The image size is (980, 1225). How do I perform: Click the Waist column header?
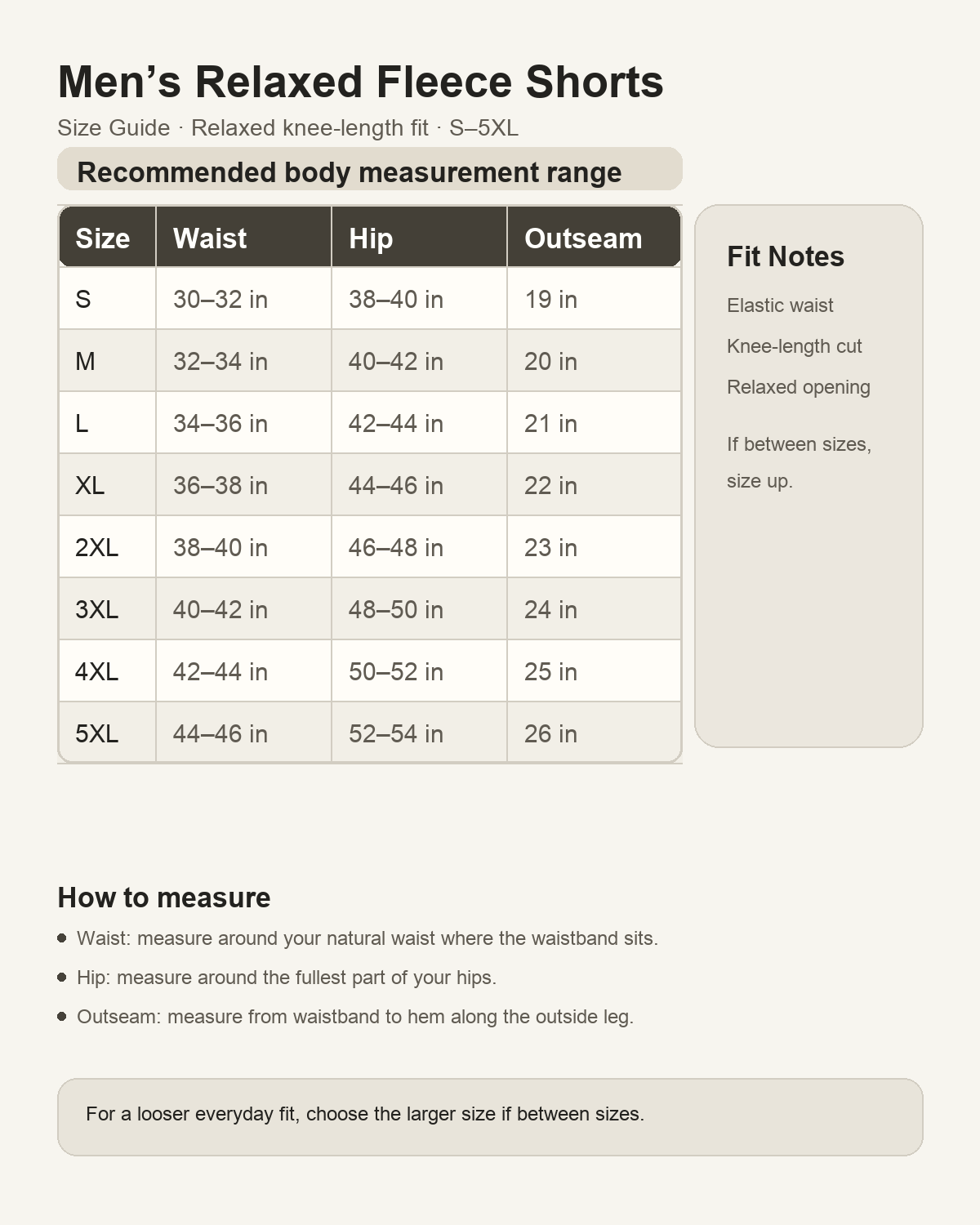point(243,238)
